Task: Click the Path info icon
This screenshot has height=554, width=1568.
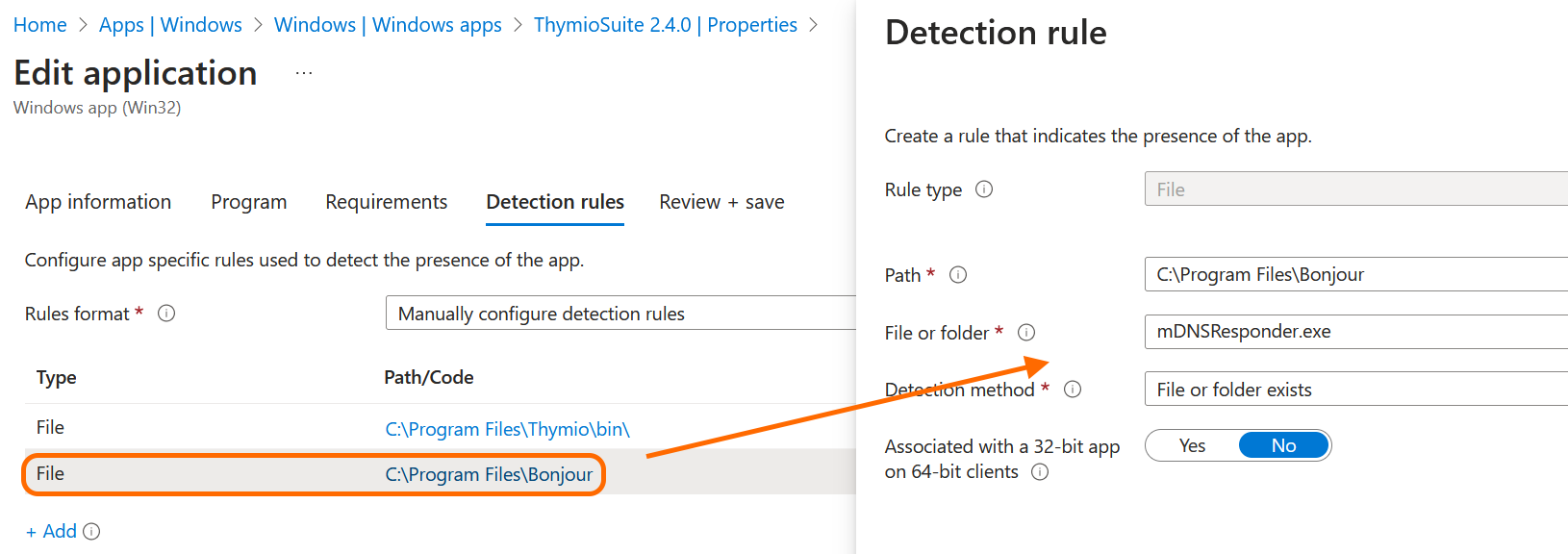Action: click(958, 275)
